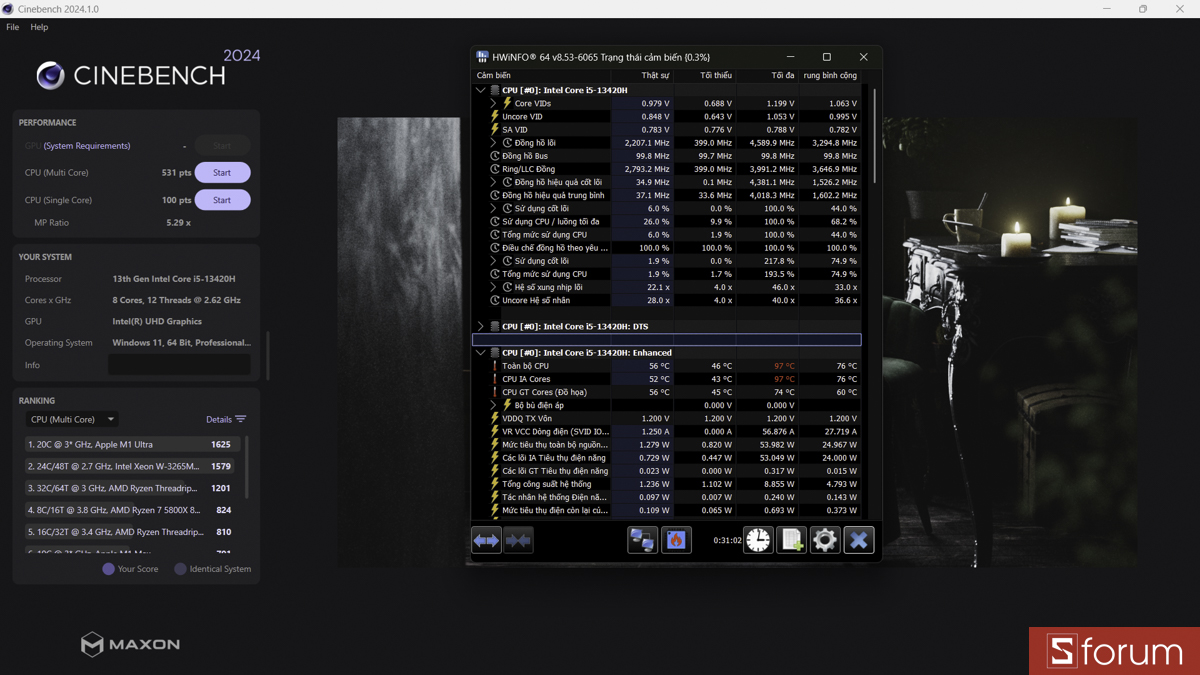Click the HWiNFO title bar app icon
This screenshot has height=675, width=1200.
point(483,57)
